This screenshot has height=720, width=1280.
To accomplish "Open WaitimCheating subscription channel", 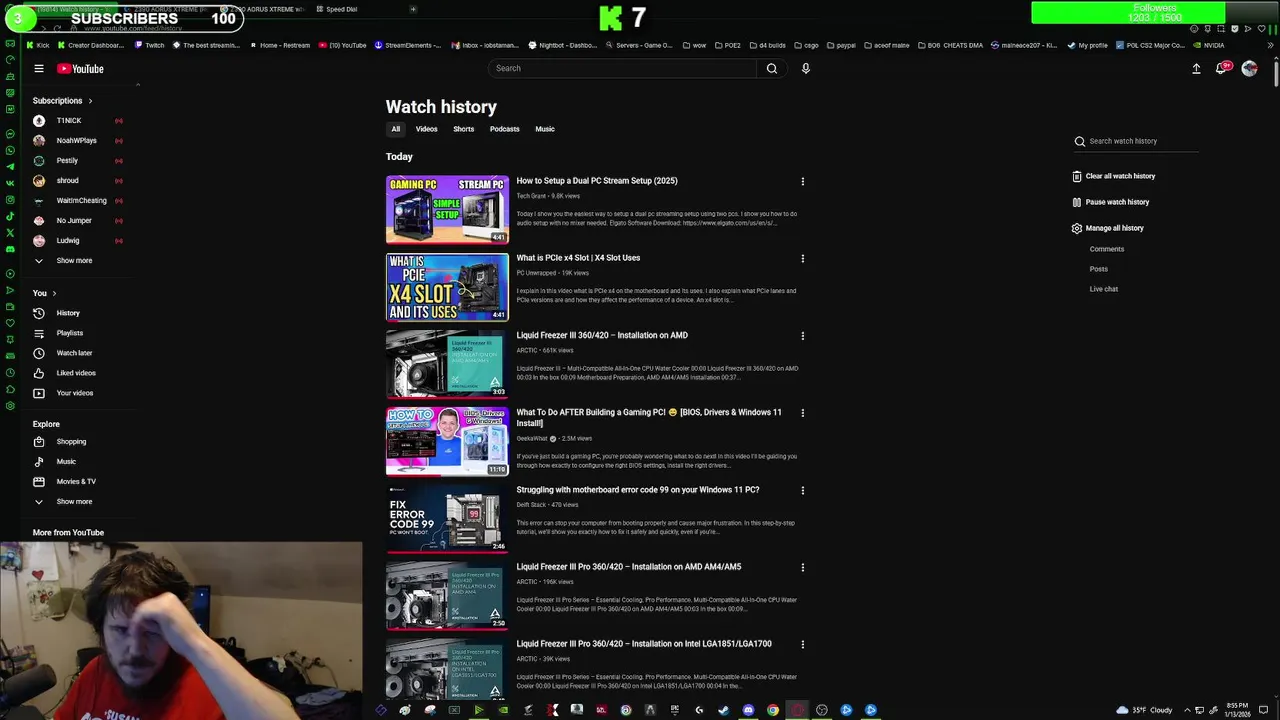I will (81, 200).
